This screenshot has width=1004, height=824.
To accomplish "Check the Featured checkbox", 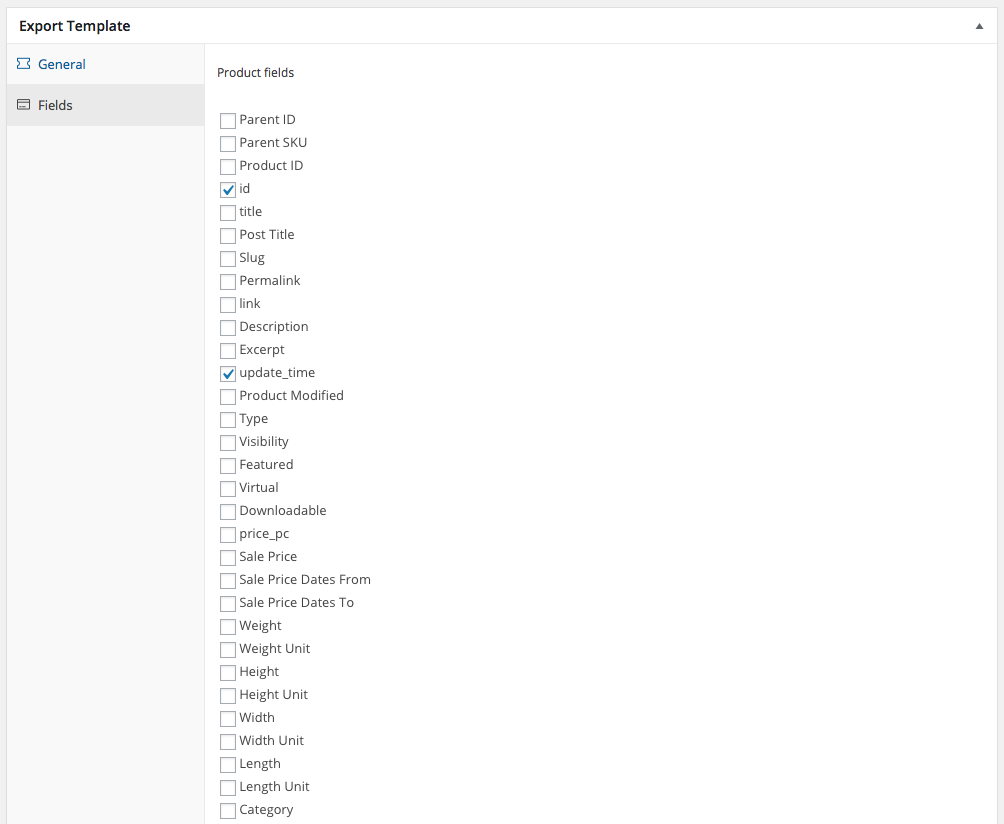I will 228,466.
